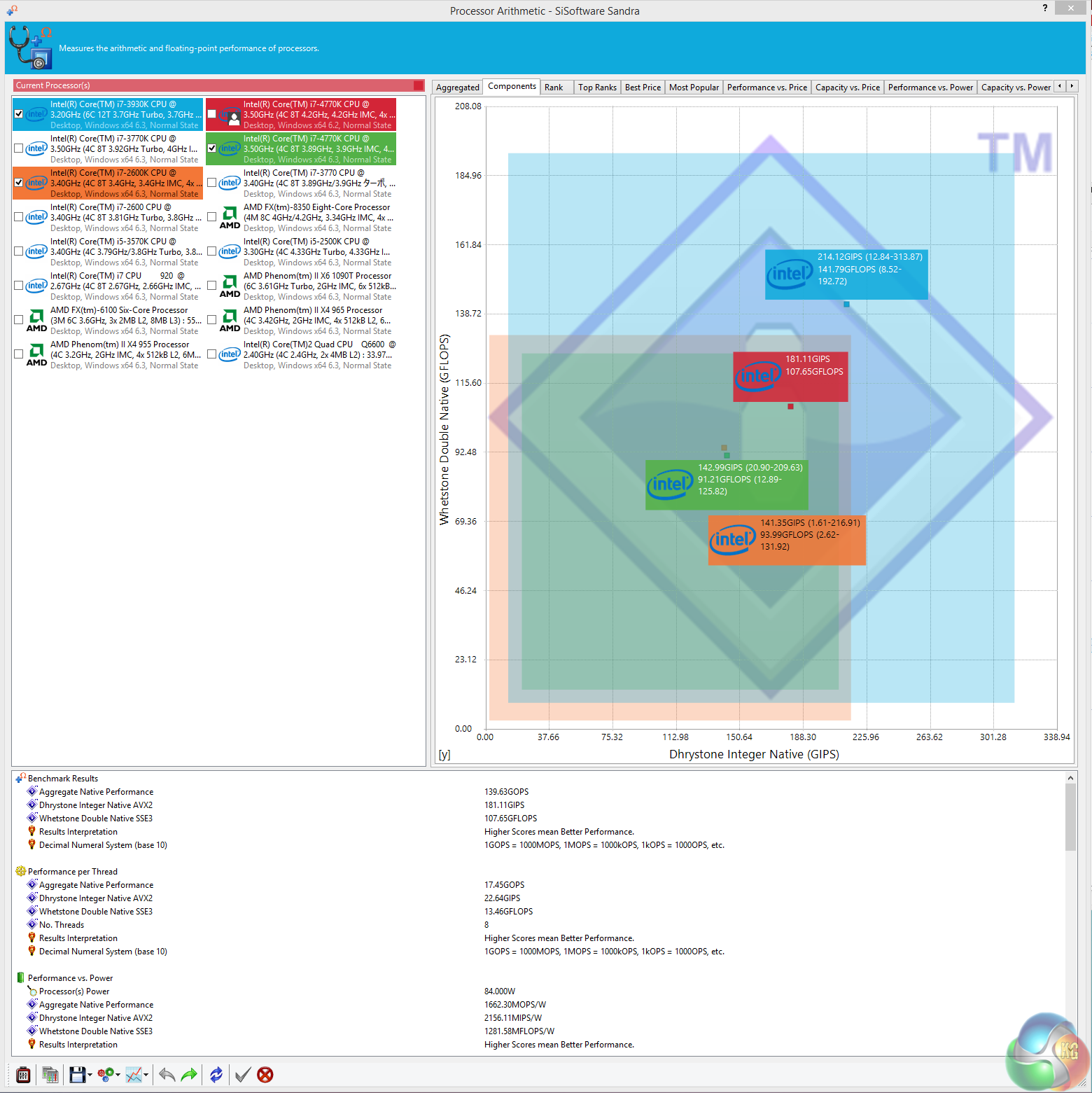Screen dimensions: 1092x1093
Task: Click the AMD logo for Phenom II X4 965
Action: coord(230,320)
